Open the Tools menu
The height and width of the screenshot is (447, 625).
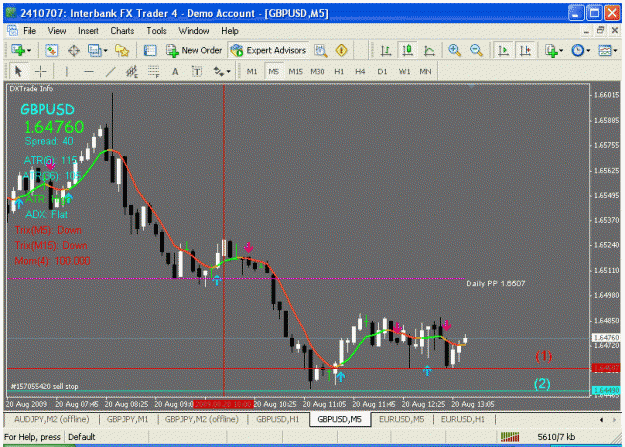pyautogui.click(x=156, y=31)
